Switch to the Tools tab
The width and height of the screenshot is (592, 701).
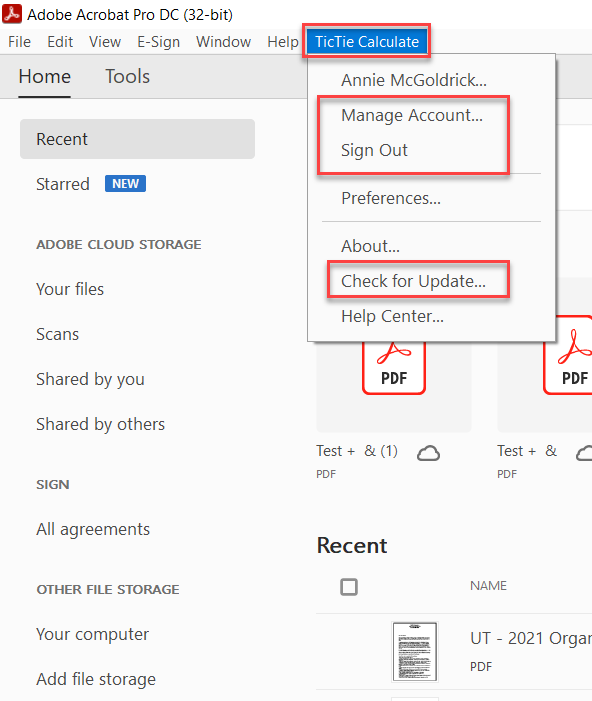pyautogui.click(x=127, y=76)
